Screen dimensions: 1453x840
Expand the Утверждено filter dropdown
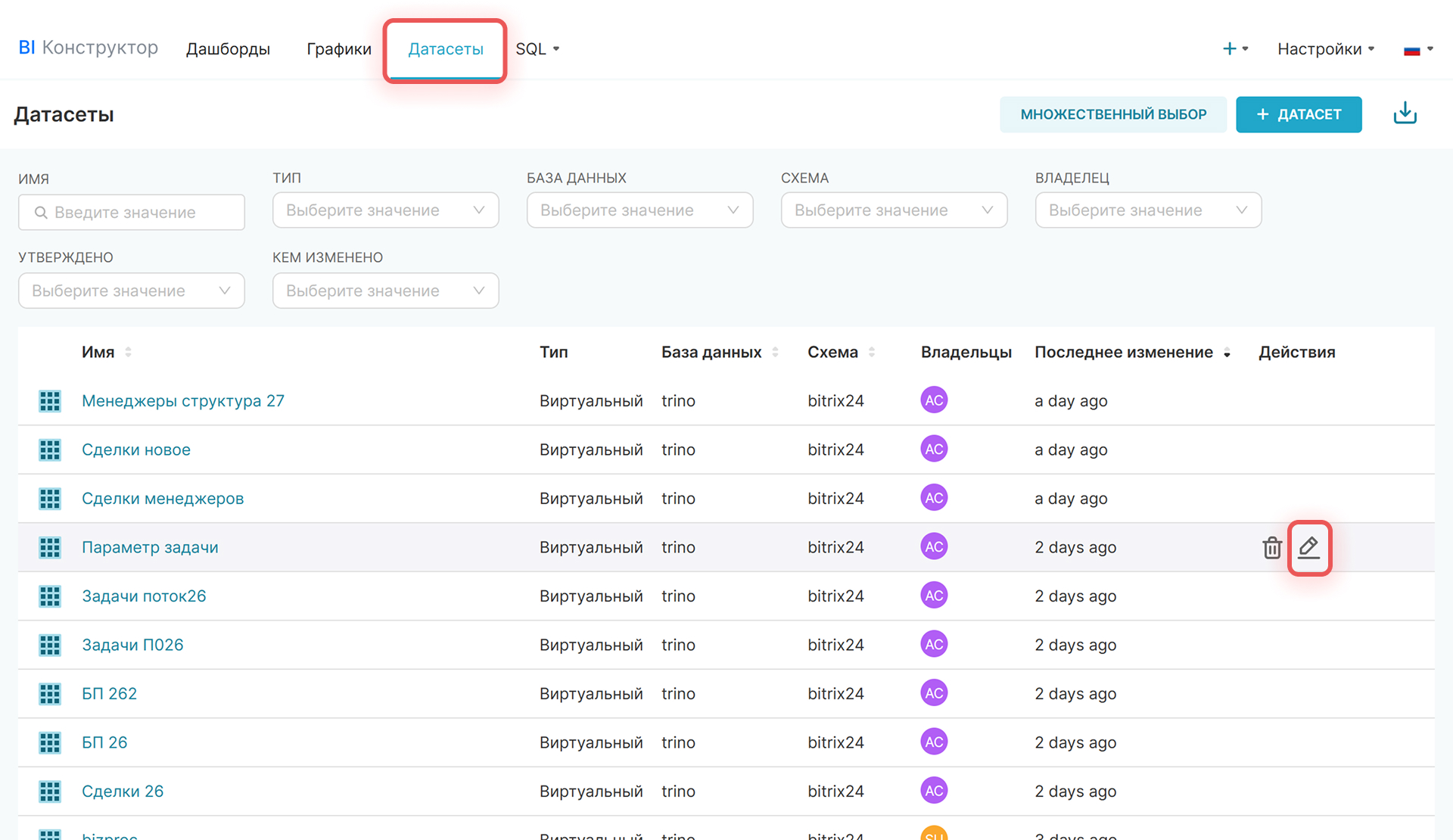point(131,291)
